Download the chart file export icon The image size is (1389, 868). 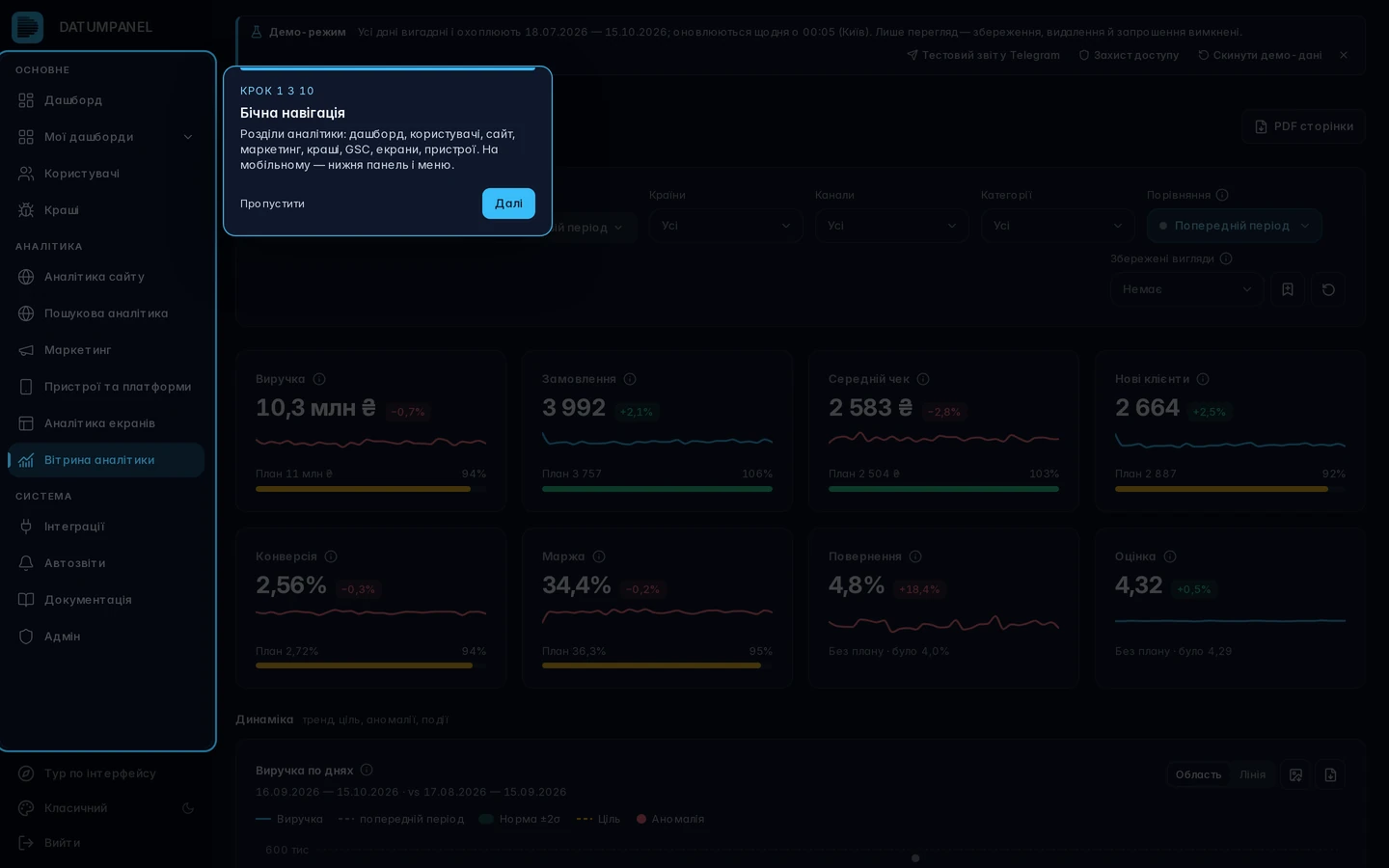tap(1330, 774)
